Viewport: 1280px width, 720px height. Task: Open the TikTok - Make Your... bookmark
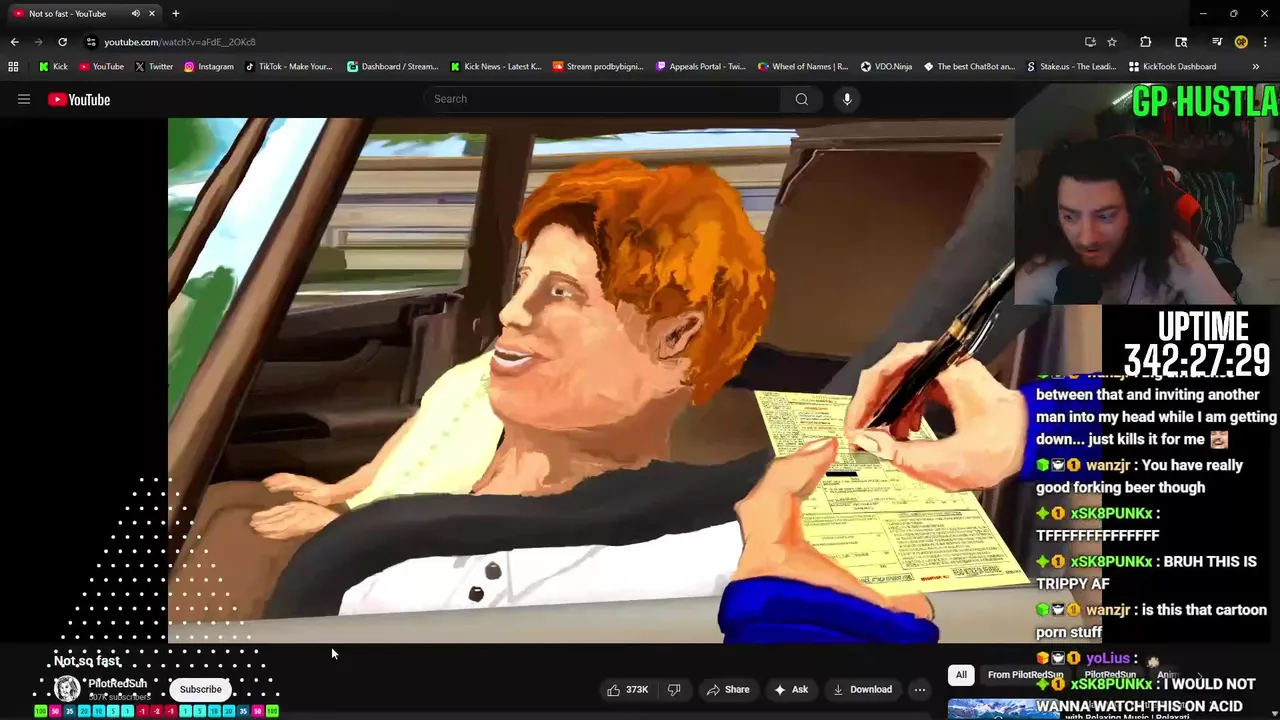click(x=288, y=67)
